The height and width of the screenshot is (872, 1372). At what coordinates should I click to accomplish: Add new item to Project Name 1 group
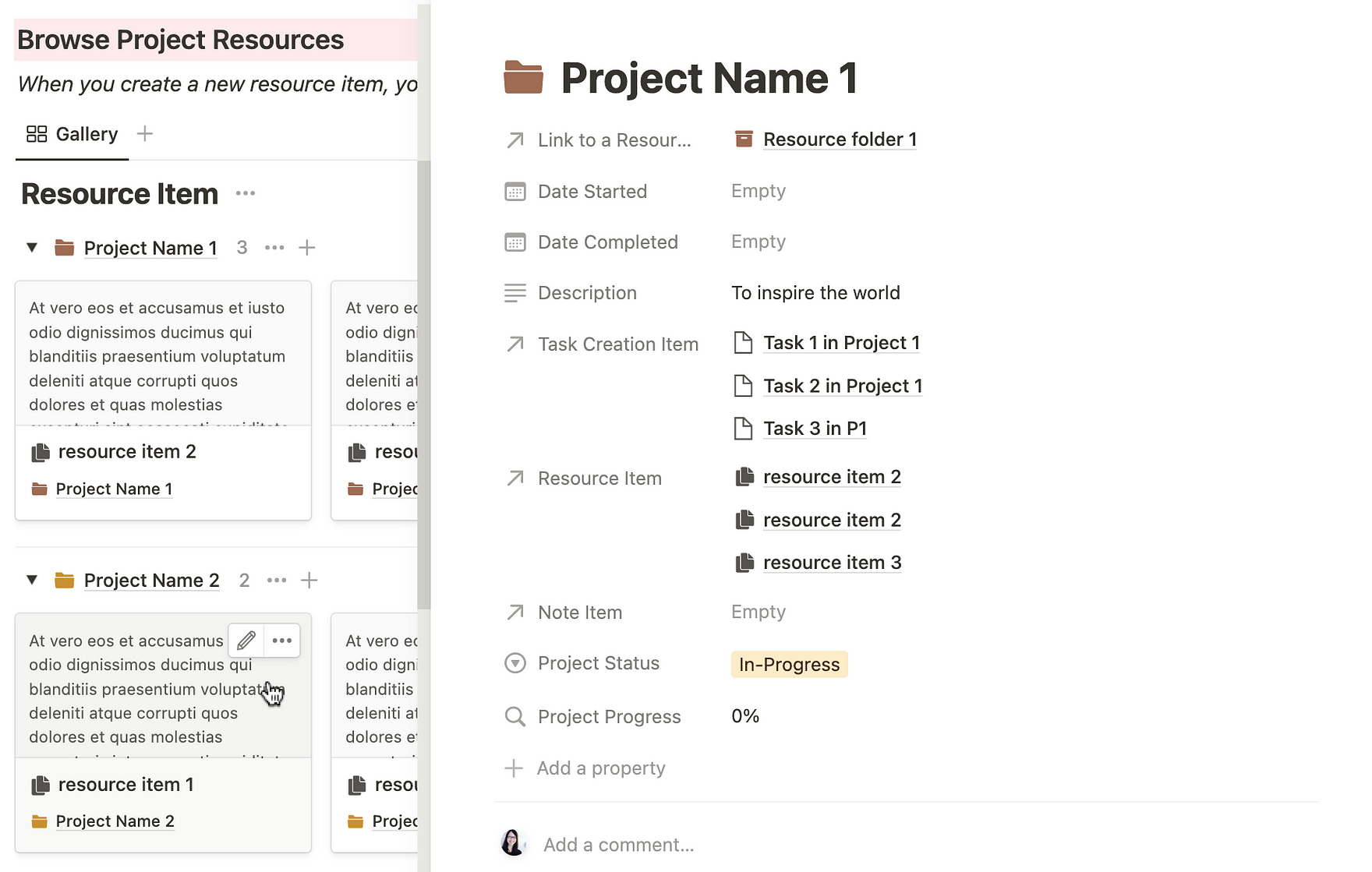click(307, 248)
